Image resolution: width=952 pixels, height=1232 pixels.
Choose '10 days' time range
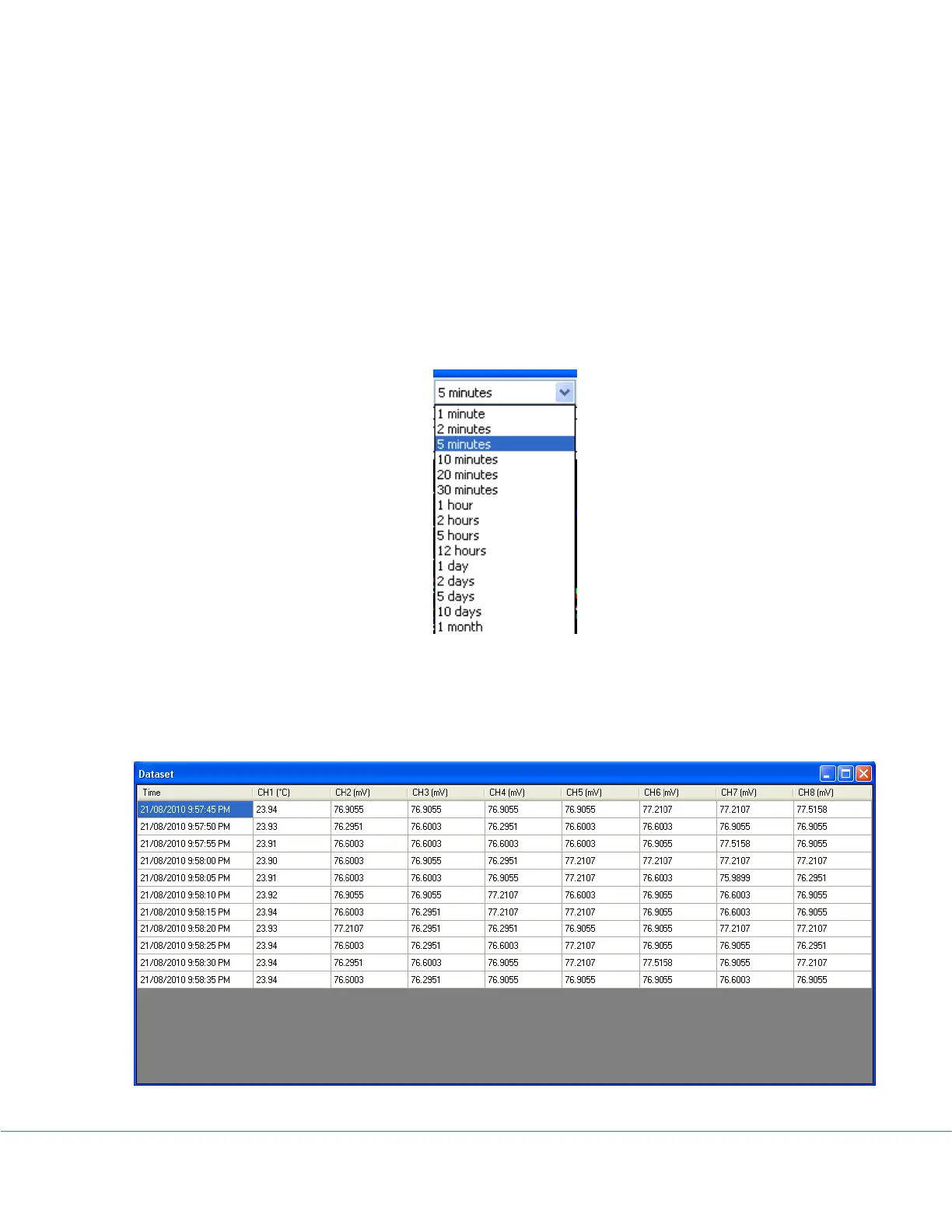tap(504, 611)
